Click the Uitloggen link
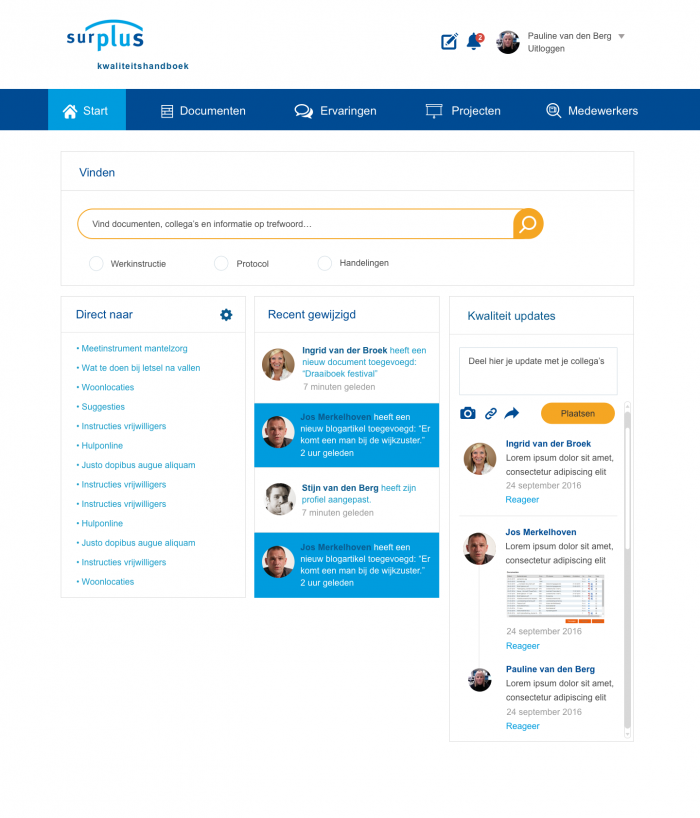This screenshot has width=700, height=818. point(546,49)
